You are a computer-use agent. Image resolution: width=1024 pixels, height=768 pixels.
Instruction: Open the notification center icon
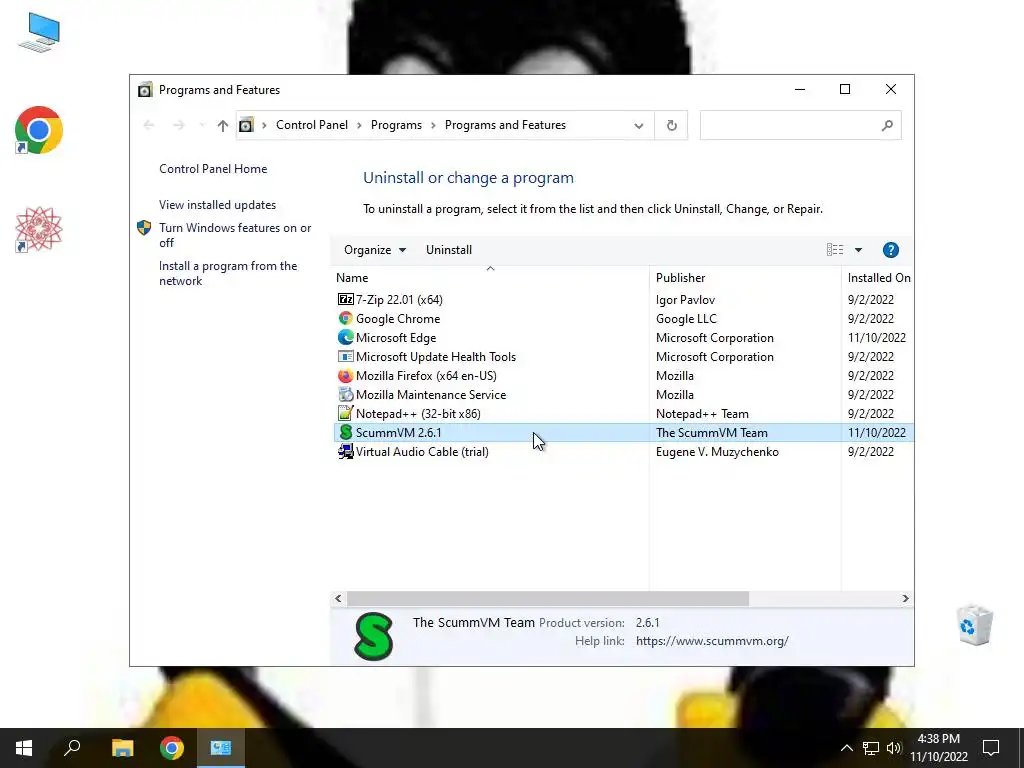[x=991, y=748]
